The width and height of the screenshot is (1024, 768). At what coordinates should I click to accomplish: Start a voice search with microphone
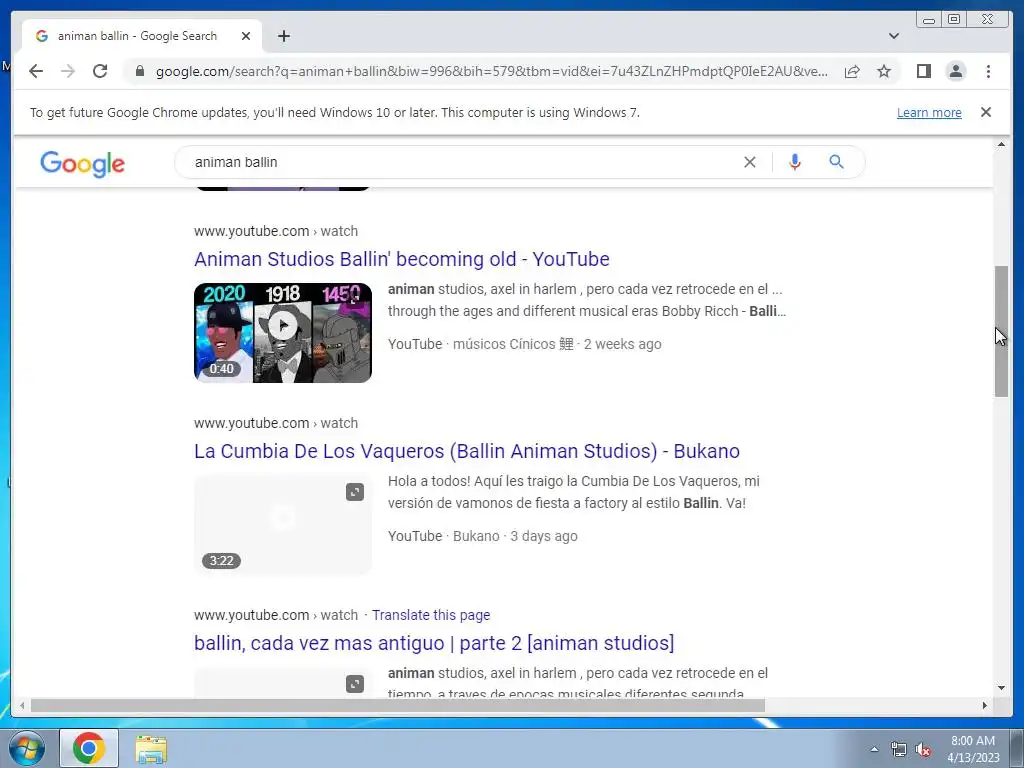point(794,162)
